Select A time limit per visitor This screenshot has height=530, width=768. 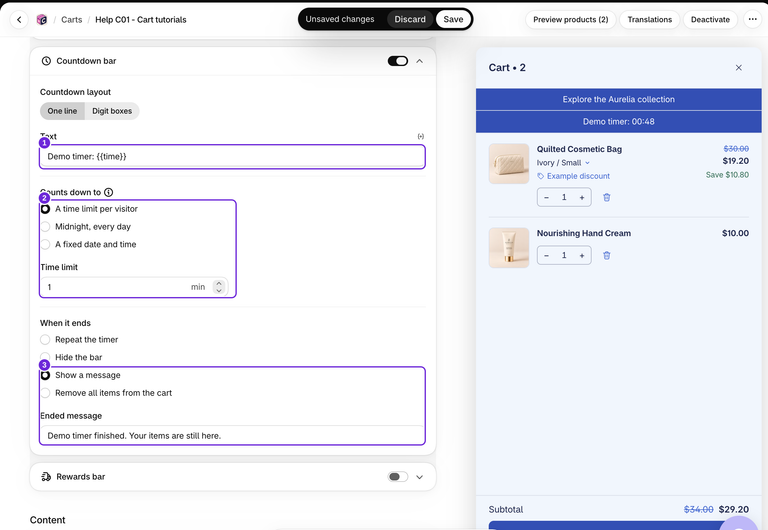click(45, 209)
